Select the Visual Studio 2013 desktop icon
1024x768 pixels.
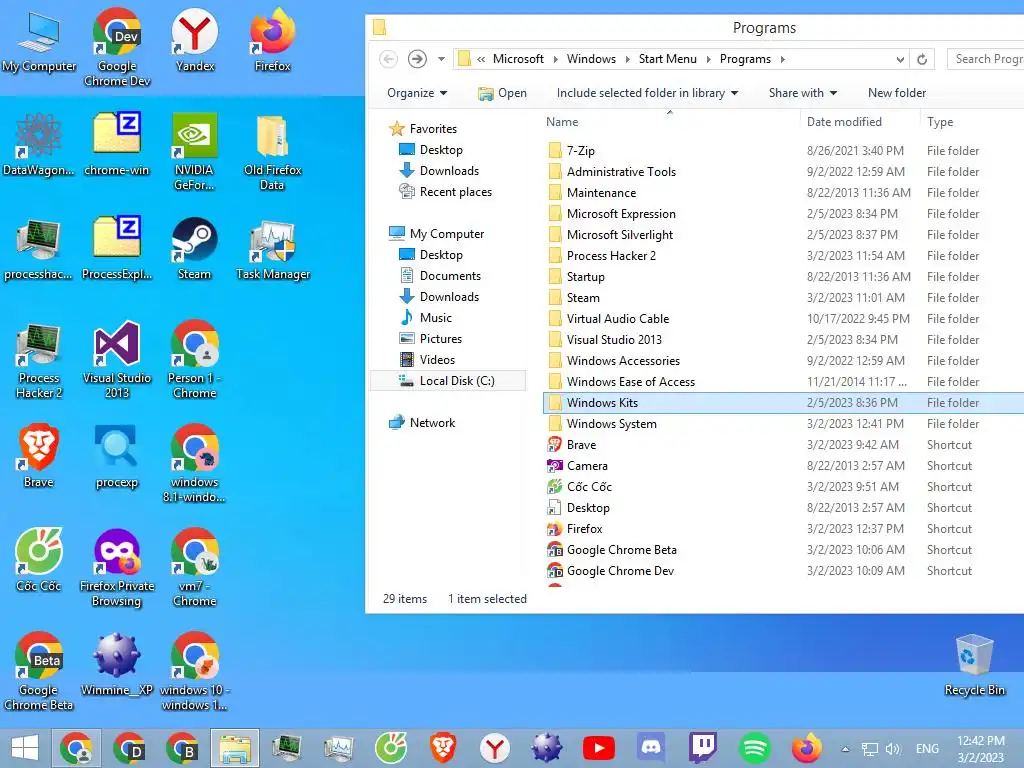tap(117, 359)
